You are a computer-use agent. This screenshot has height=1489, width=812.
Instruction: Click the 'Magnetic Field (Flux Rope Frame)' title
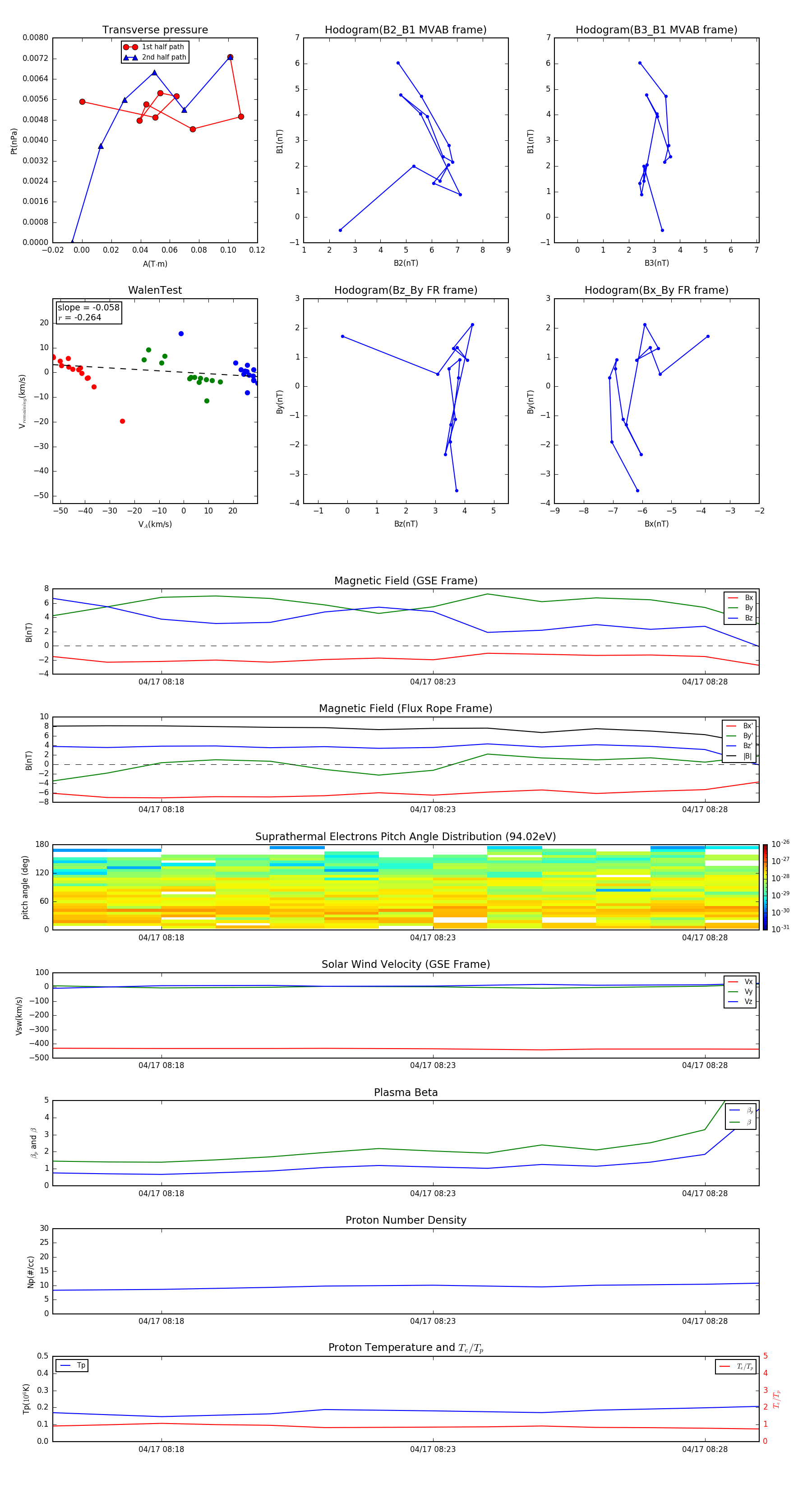[x=406, y=709]
